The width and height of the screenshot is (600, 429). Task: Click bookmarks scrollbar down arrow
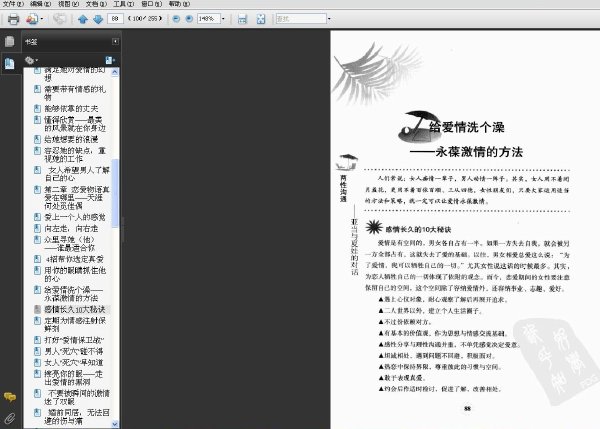point(115,424)
